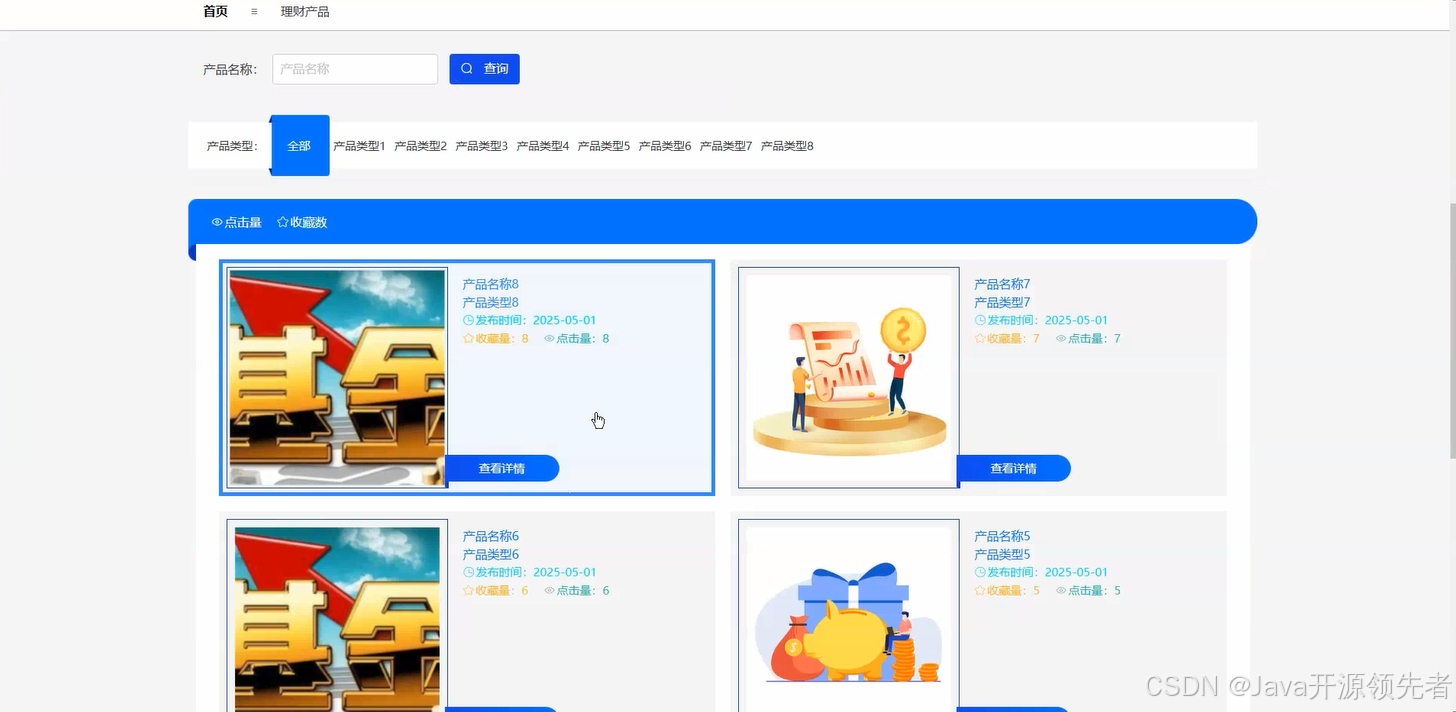Image resolution: width=1456 pixels, height=712 pixels.
Task: Click star icon beside 收藏量: 5
Action: 980,590
